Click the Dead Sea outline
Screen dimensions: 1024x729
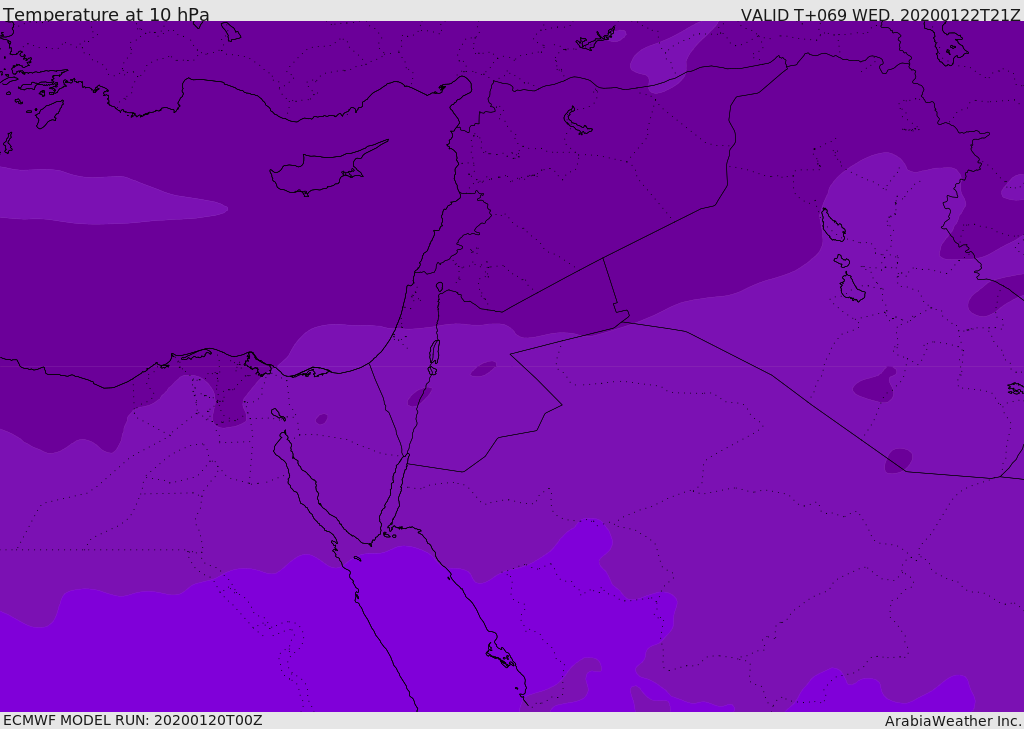[x=434, y=353]
